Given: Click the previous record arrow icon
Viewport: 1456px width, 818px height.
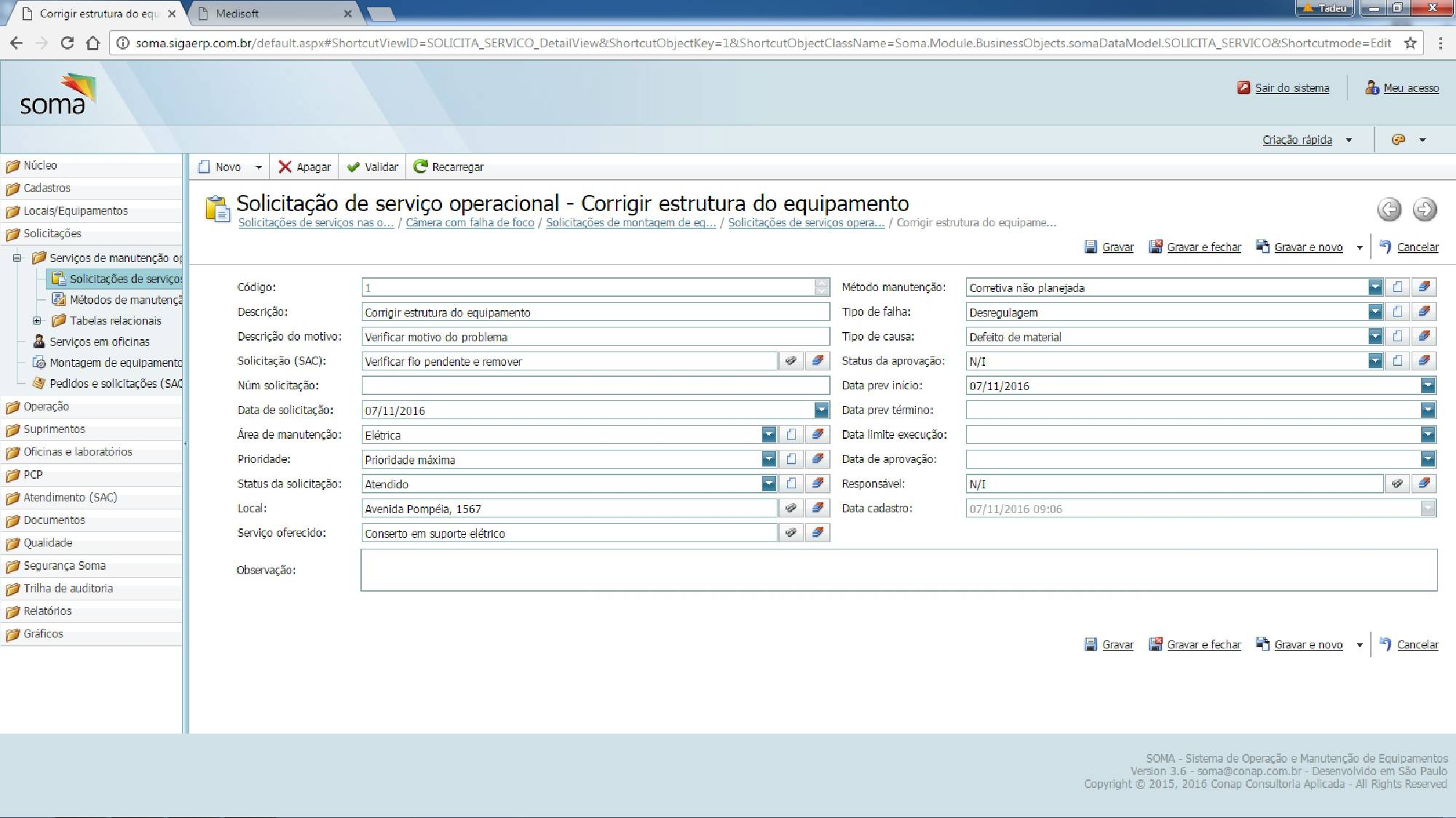Looking at the screenshot, I should pyautogui.click(x=1389, y=210).
